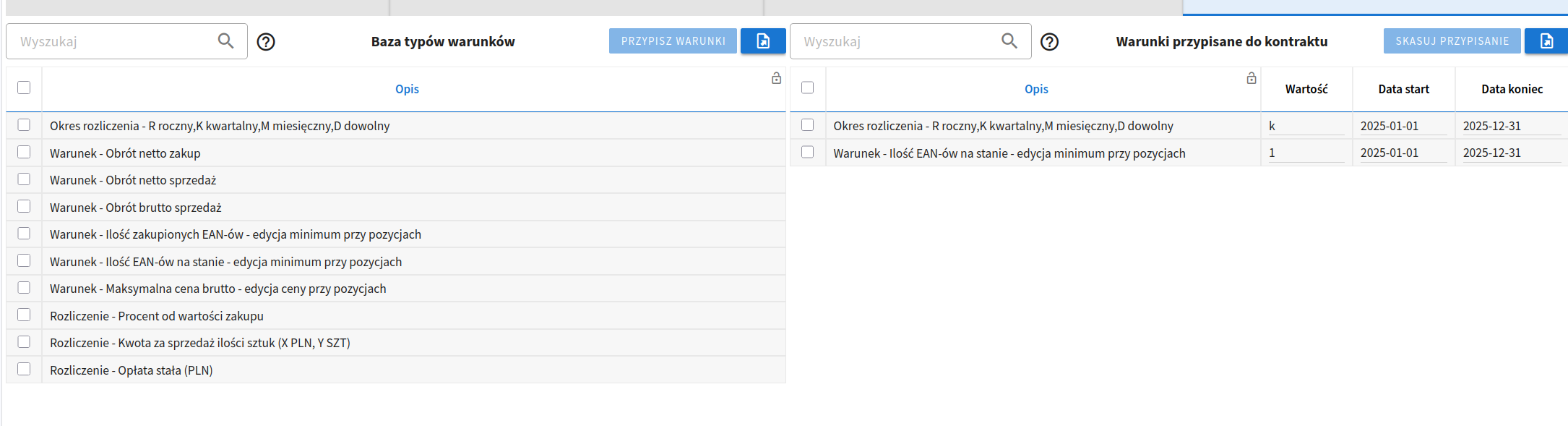Screen dimensions: 1568x426
Task: Click the search magnifier in left panel
Action: coord(225,41)
